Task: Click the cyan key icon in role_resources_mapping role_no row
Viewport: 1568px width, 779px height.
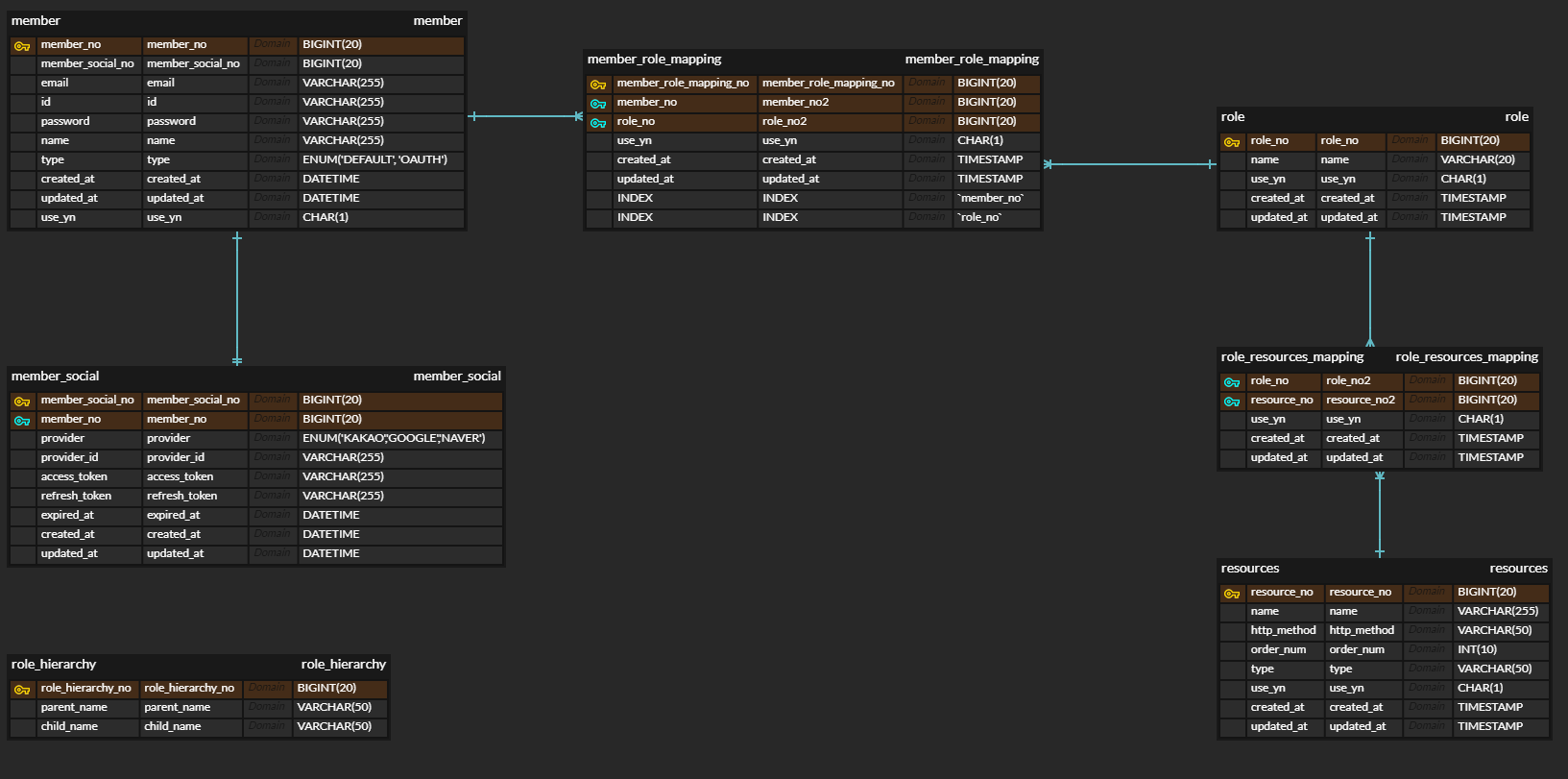Action: [x=1232, y=381]
